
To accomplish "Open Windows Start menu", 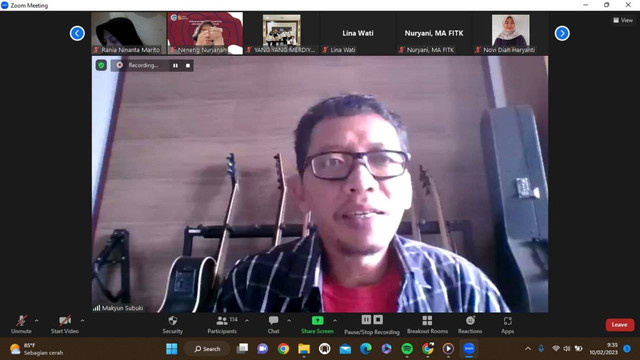I will tap(172, 349).
